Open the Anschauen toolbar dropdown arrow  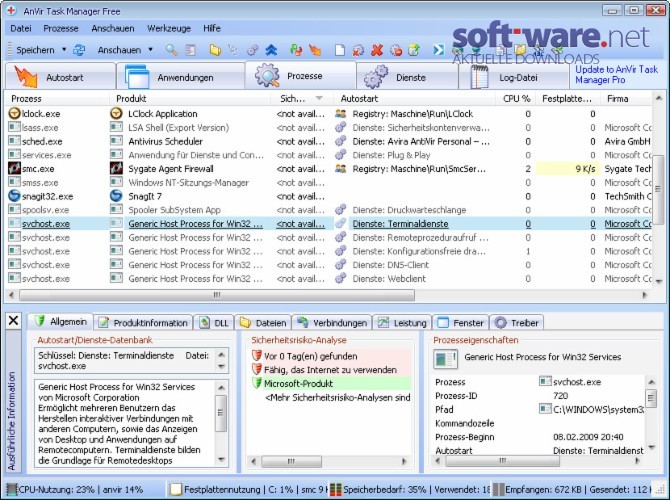[x=150, y=50]
